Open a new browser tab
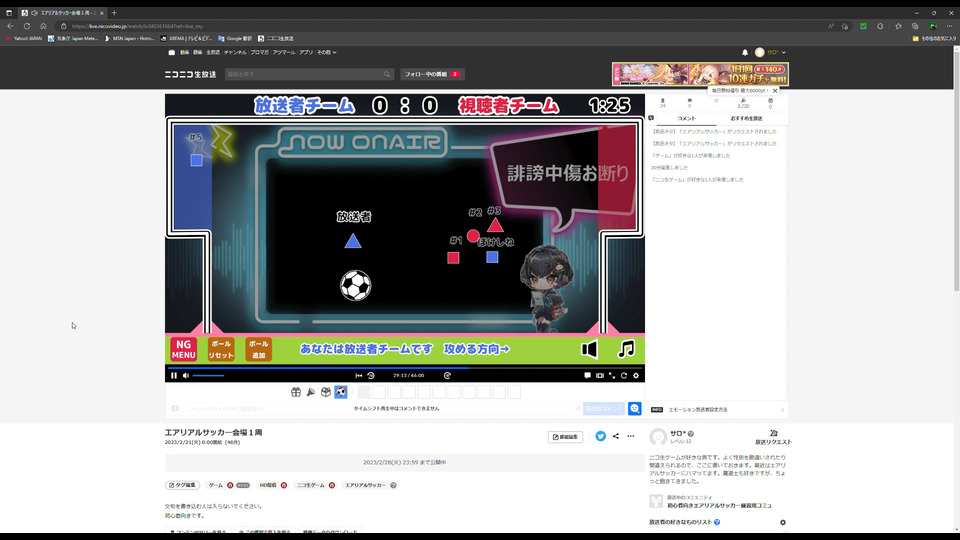This screenshot has width=960, height=540. pos(114,13)
